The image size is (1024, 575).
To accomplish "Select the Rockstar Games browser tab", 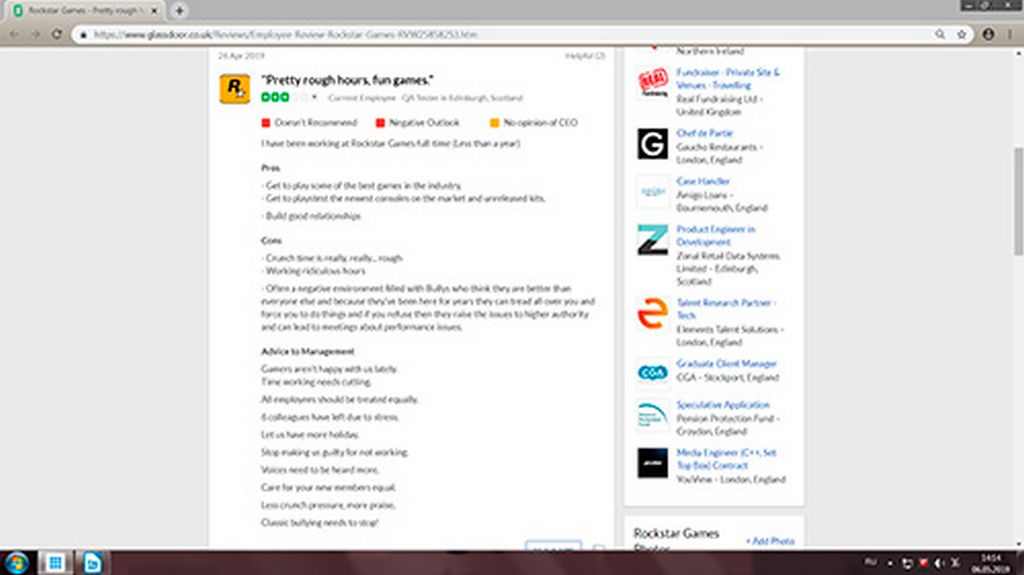I will (x=86, y=10).
